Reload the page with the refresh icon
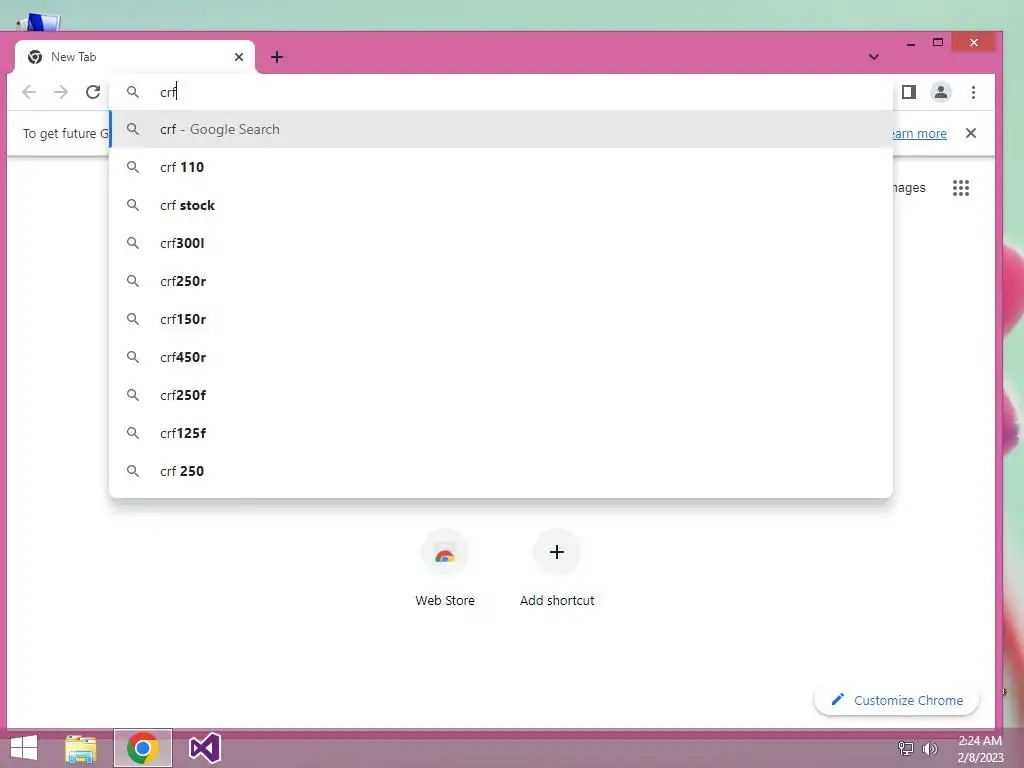This screenshot has width=1024, height=768. click(x=93, y=92)
